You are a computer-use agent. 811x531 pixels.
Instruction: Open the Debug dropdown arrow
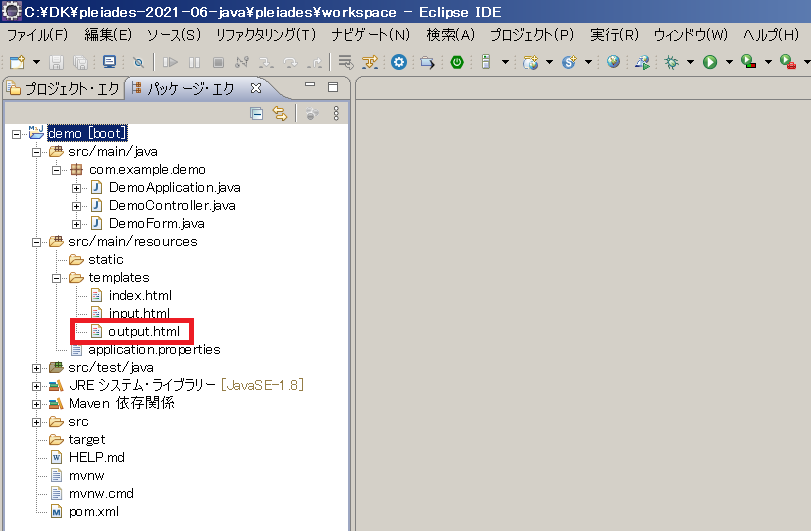click(x=690, y=63)
